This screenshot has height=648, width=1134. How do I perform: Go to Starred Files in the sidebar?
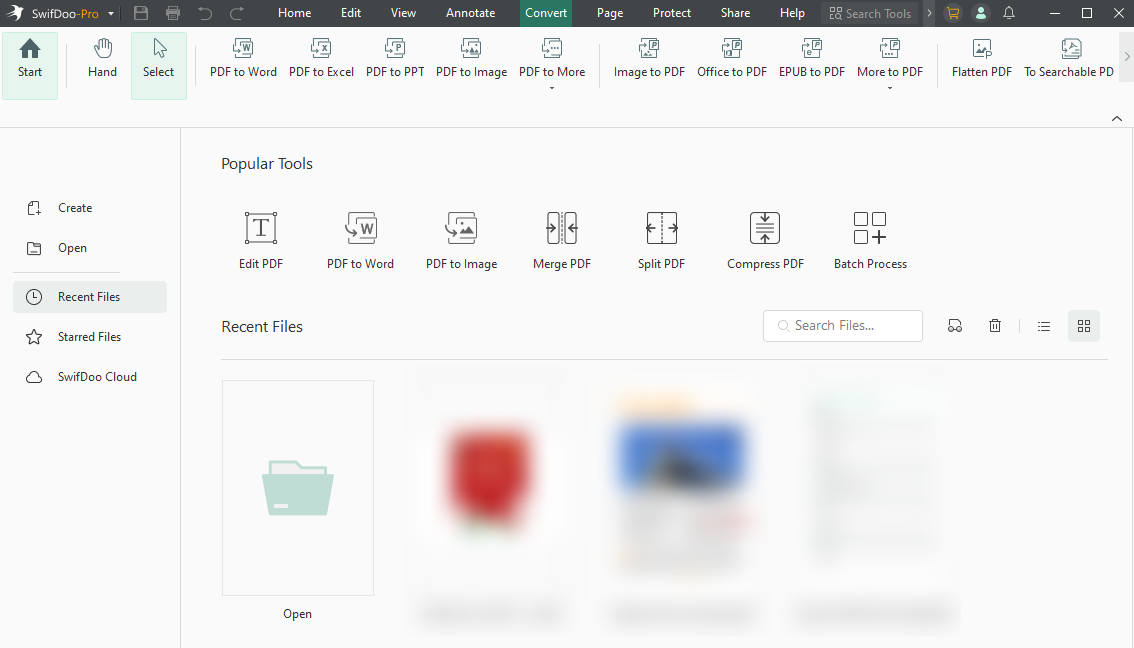(x=89, y=336)
